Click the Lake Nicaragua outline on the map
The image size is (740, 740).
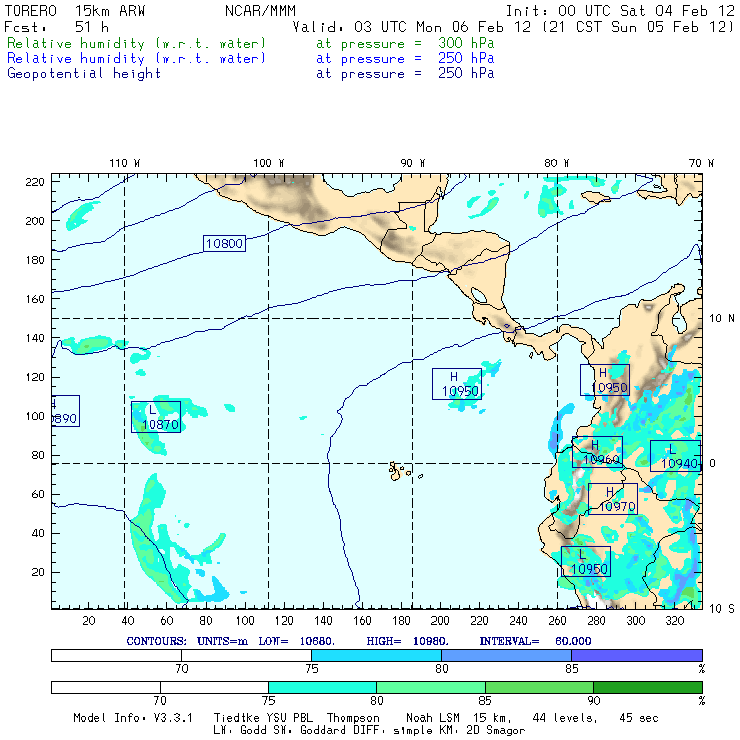479,295
